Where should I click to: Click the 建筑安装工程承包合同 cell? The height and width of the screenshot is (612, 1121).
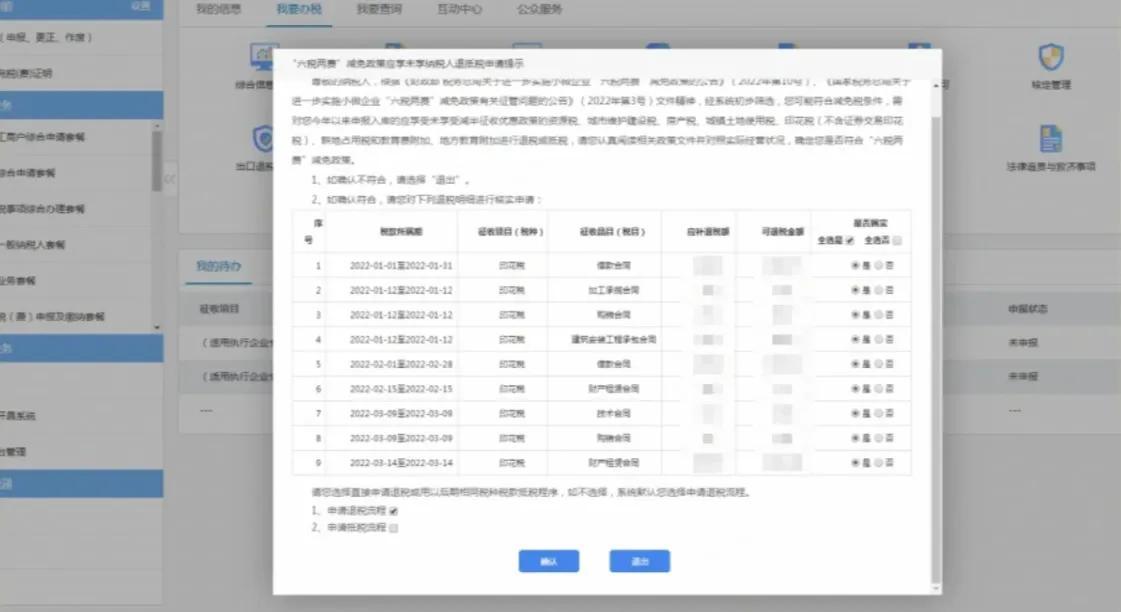pos(613,340)
